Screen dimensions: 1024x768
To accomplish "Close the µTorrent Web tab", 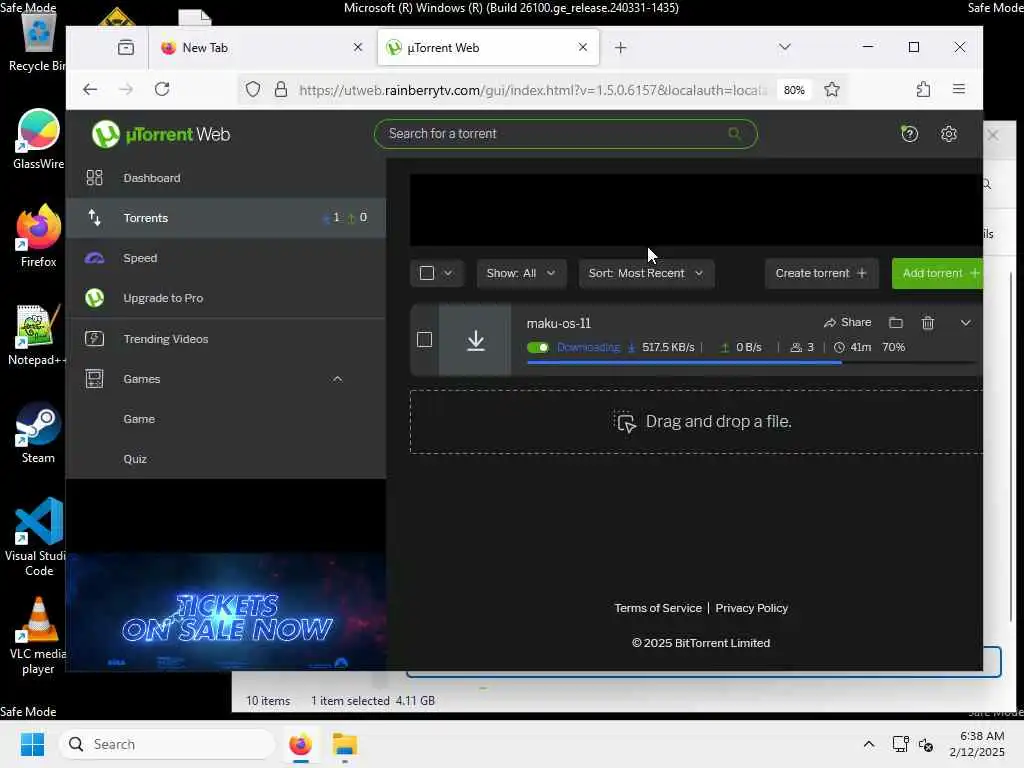I will 583,47.
